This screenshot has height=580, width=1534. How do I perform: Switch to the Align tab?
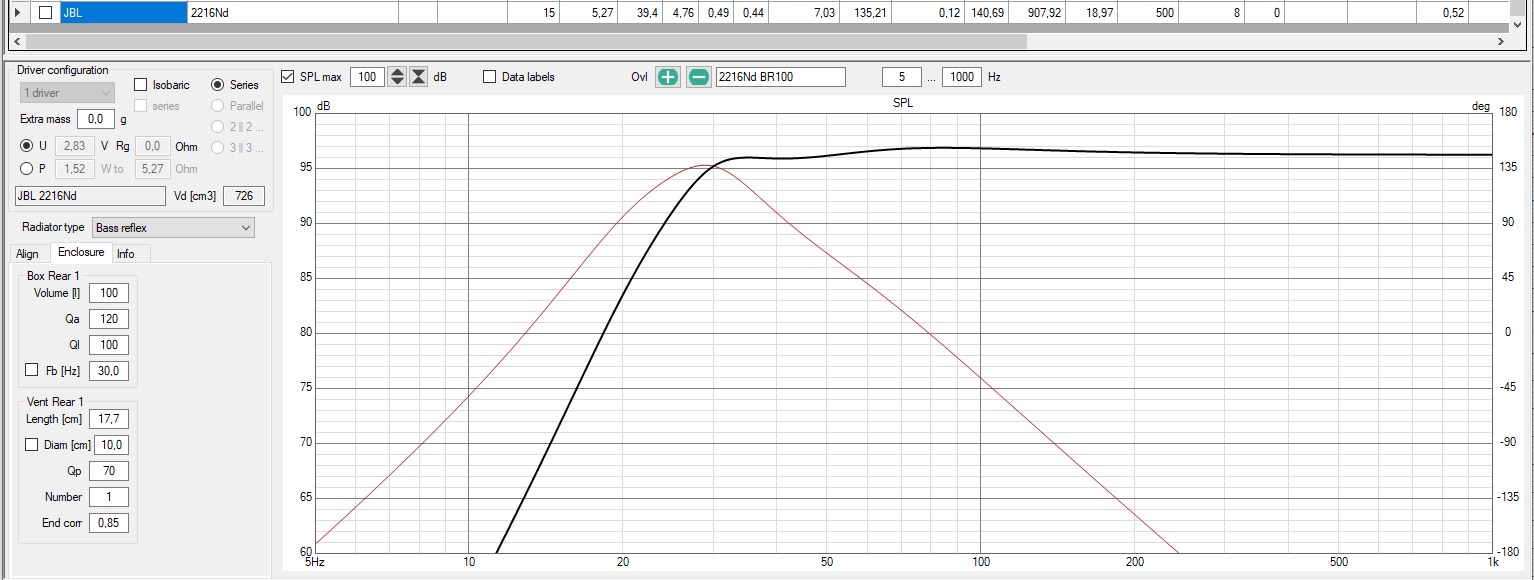click(x=27, y=254)
